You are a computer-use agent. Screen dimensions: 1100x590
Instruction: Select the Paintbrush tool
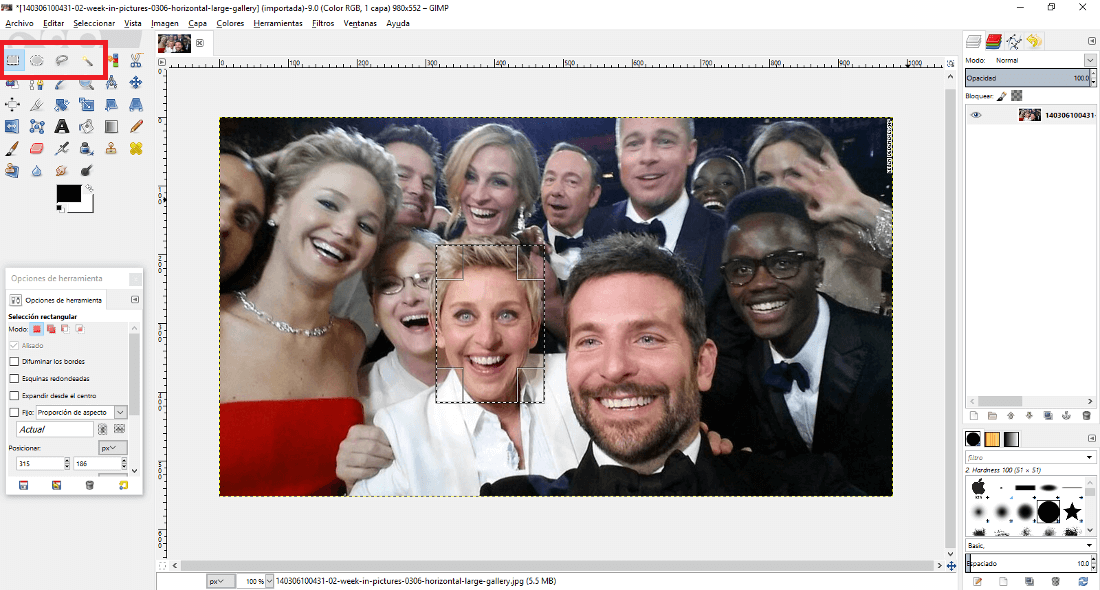click(12, 148)
